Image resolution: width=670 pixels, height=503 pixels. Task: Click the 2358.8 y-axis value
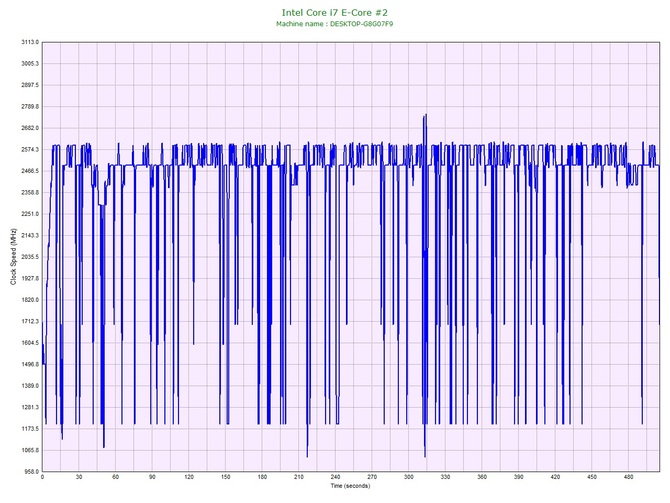coord(30,193)
